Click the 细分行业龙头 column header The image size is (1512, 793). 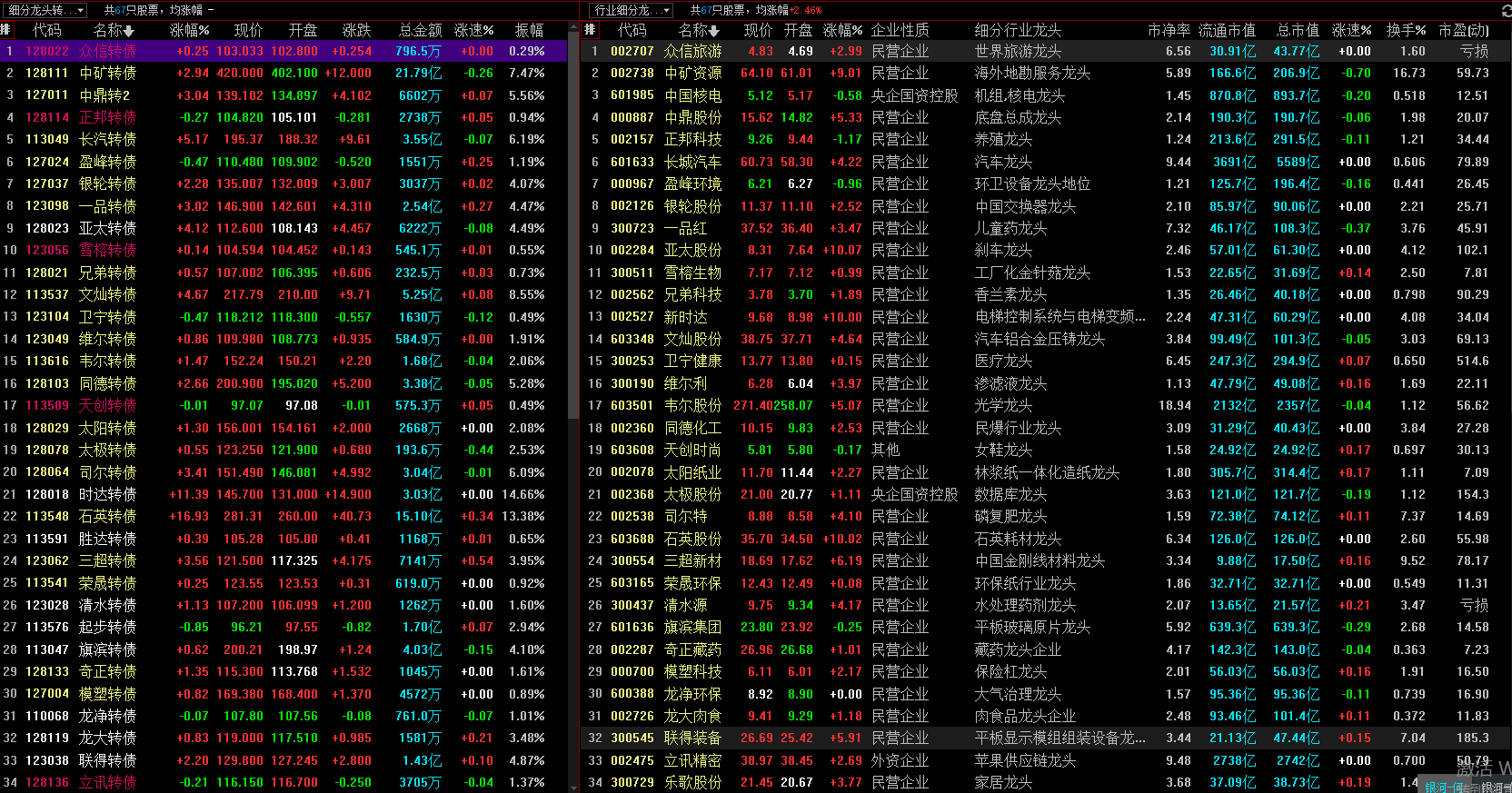click(1018, 30)
